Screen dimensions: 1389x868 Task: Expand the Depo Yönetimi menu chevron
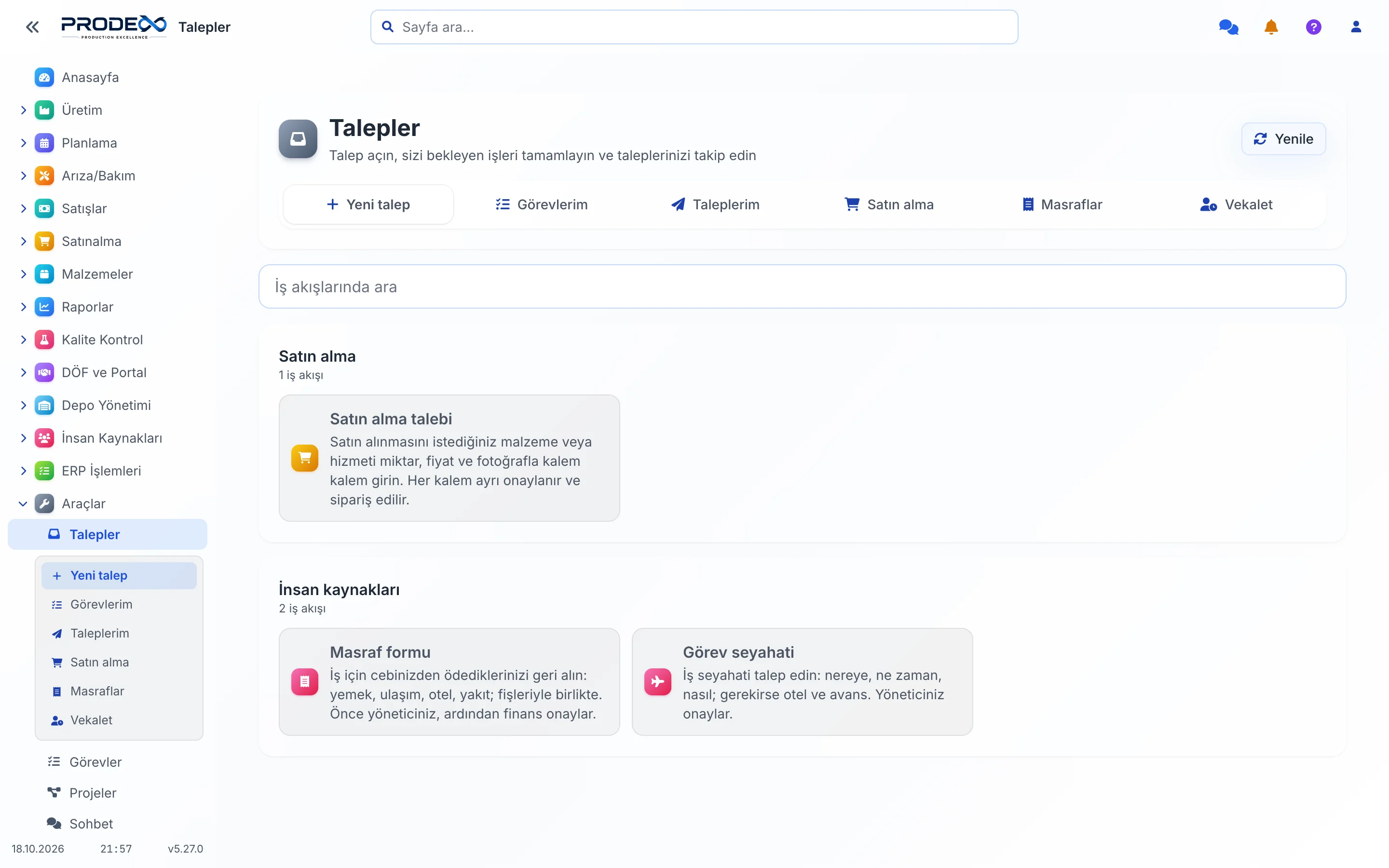[x=23, y=405]
